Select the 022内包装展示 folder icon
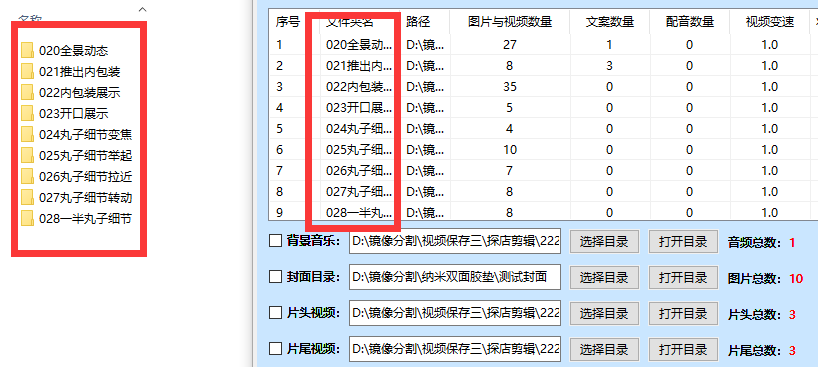Viewport: 818px width, 367px height. (28, 93)
